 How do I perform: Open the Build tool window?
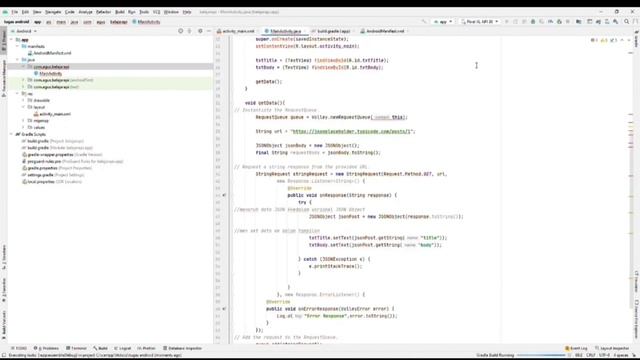coord(100,348)
